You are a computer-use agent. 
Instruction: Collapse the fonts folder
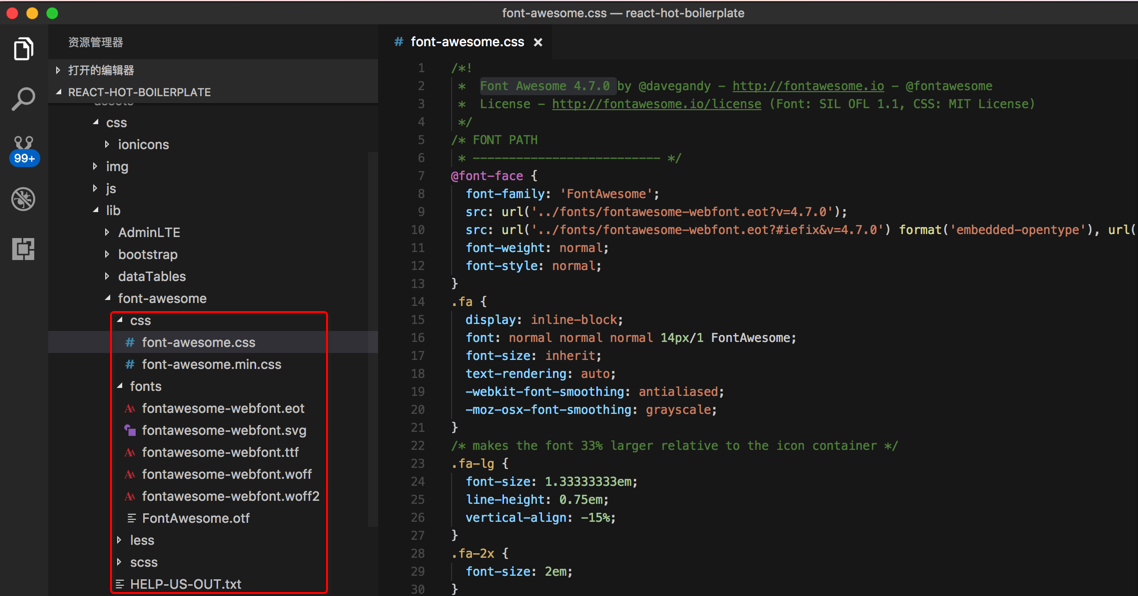(145, 387)
